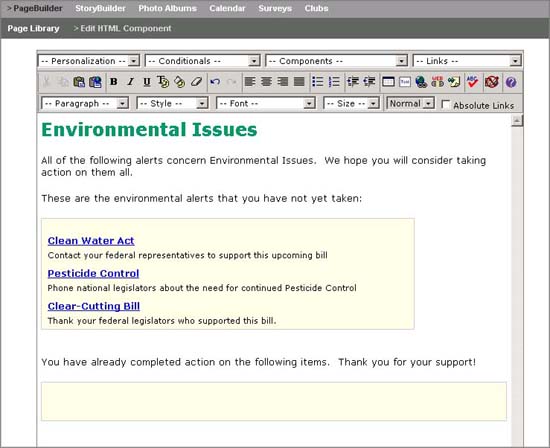The image size is (550, 448).
Task: Click the globe hyperlink icon
Action: 421,82
